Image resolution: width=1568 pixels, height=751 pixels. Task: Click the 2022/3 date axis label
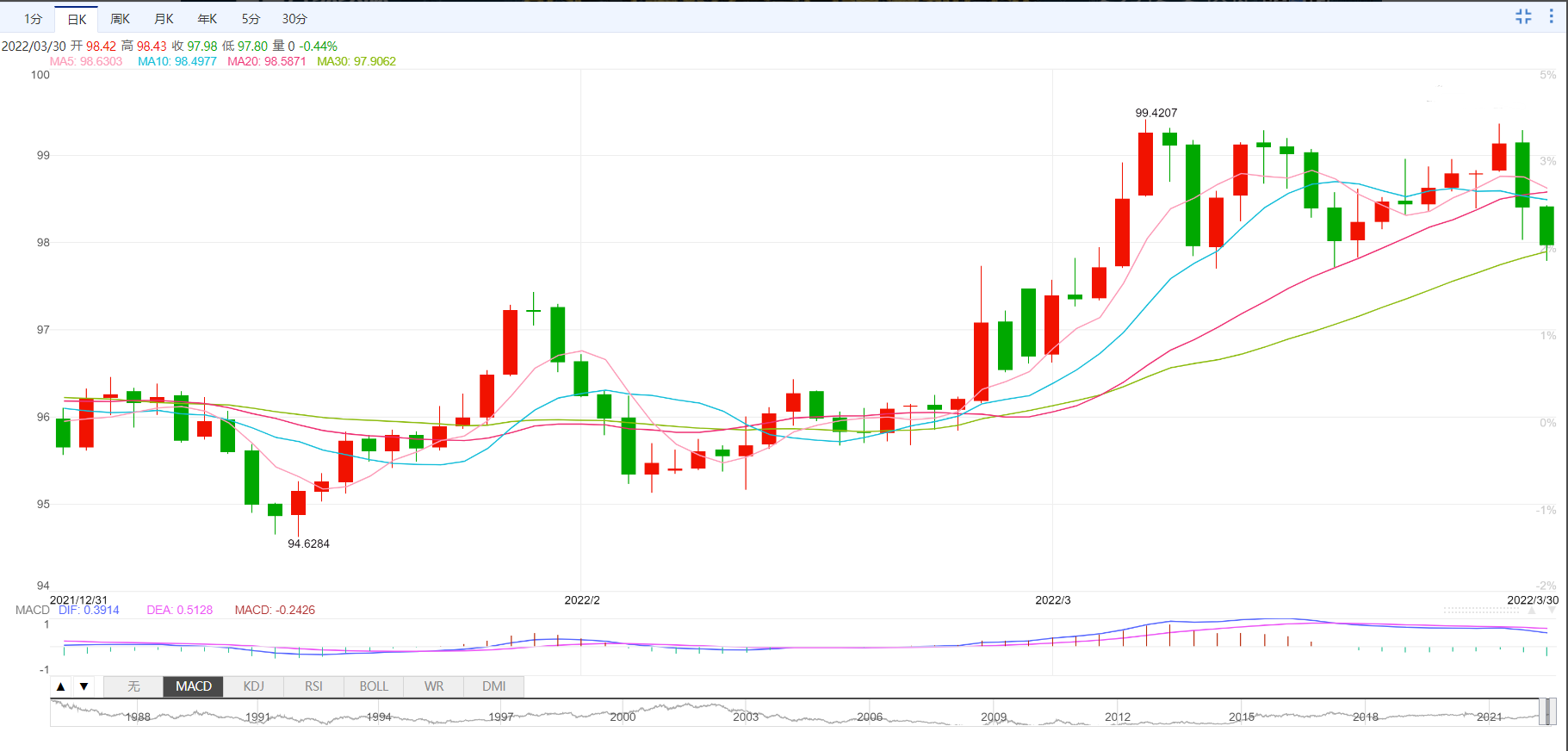[x=1053, y=599]
